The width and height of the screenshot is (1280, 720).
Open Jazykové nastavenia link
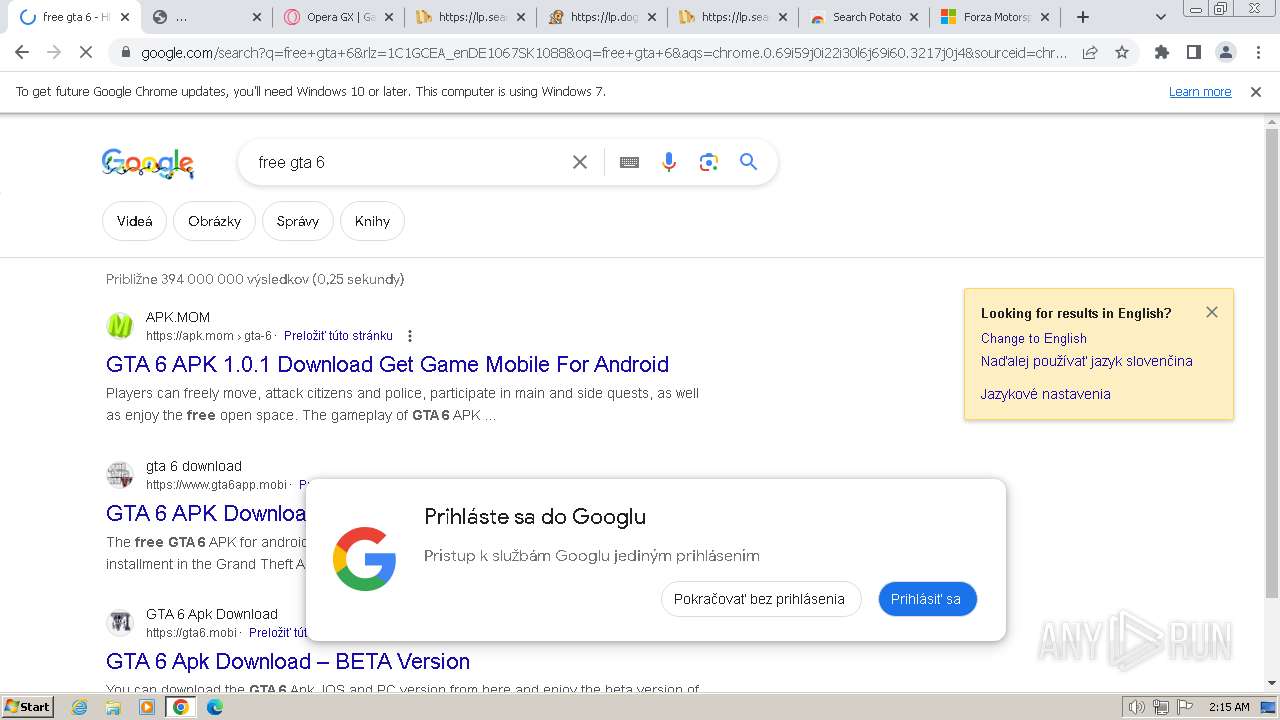pyautogui.click(x=1045, y=394)
